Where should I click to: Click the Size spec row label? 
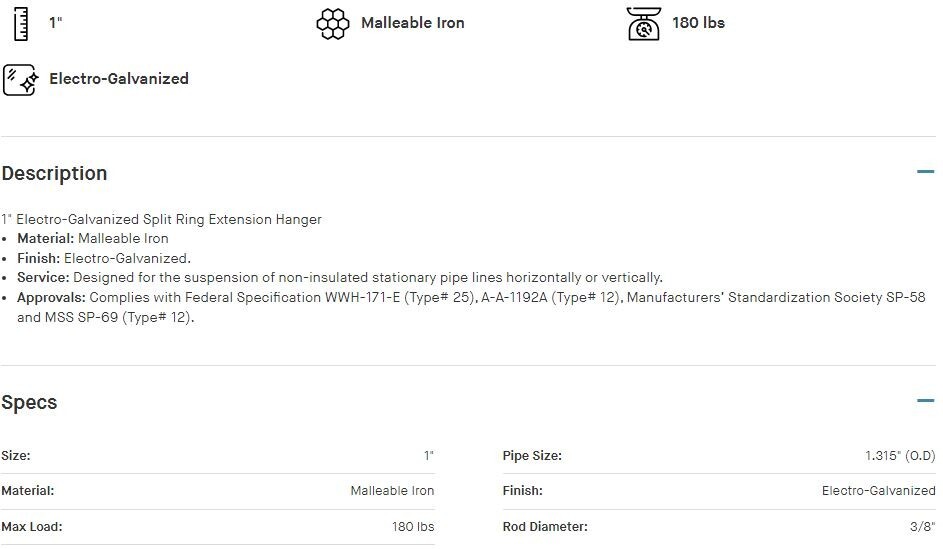(x=16, y=455)
